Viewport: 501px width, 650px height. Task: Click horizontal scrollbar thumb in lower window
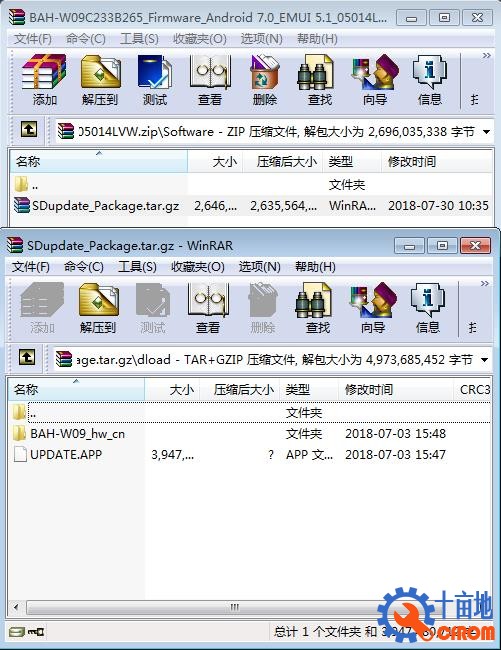pyautogui.click(x=234, y=607)
